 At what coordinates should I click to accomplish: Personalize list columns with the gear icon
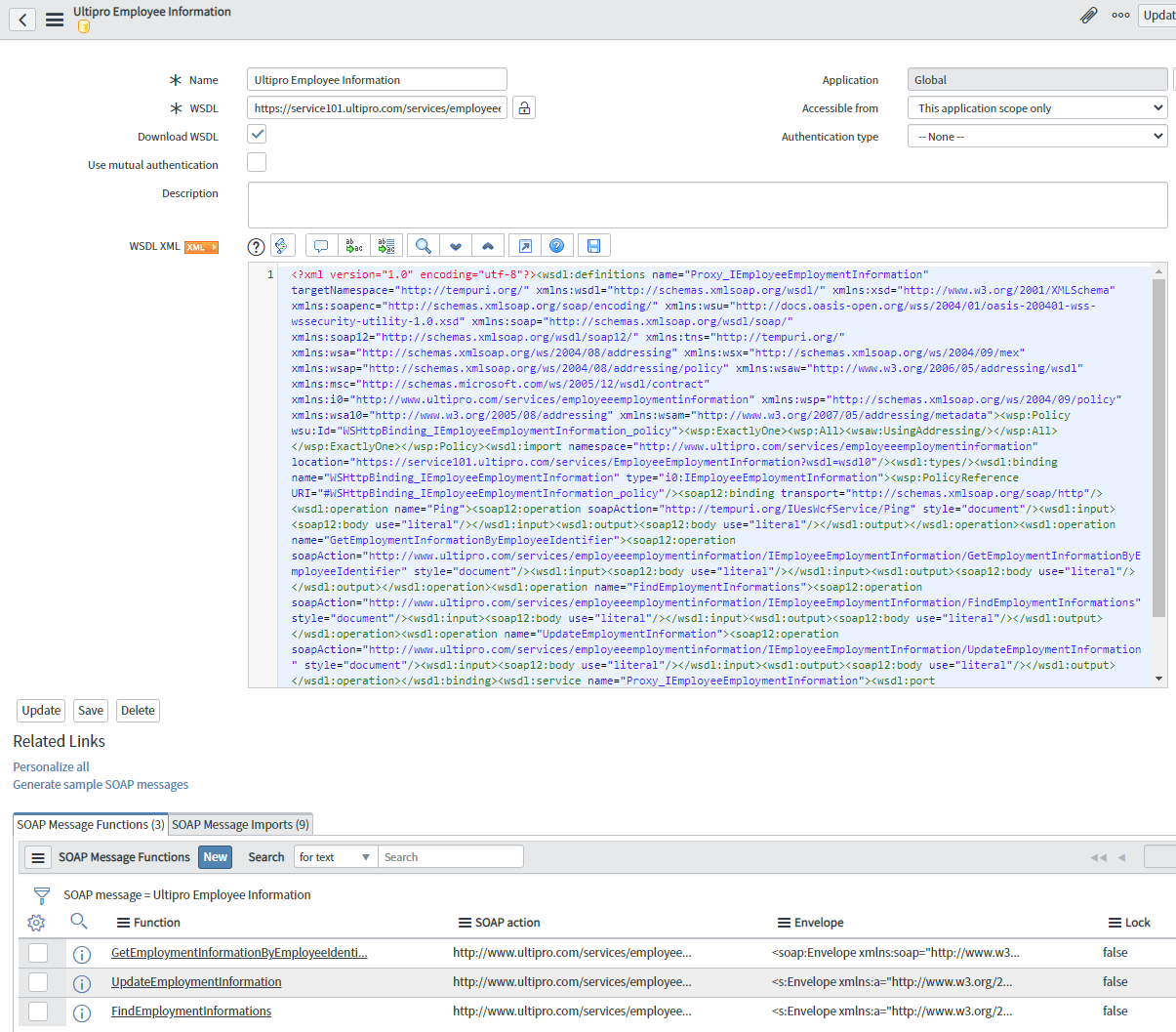[36, 923]
